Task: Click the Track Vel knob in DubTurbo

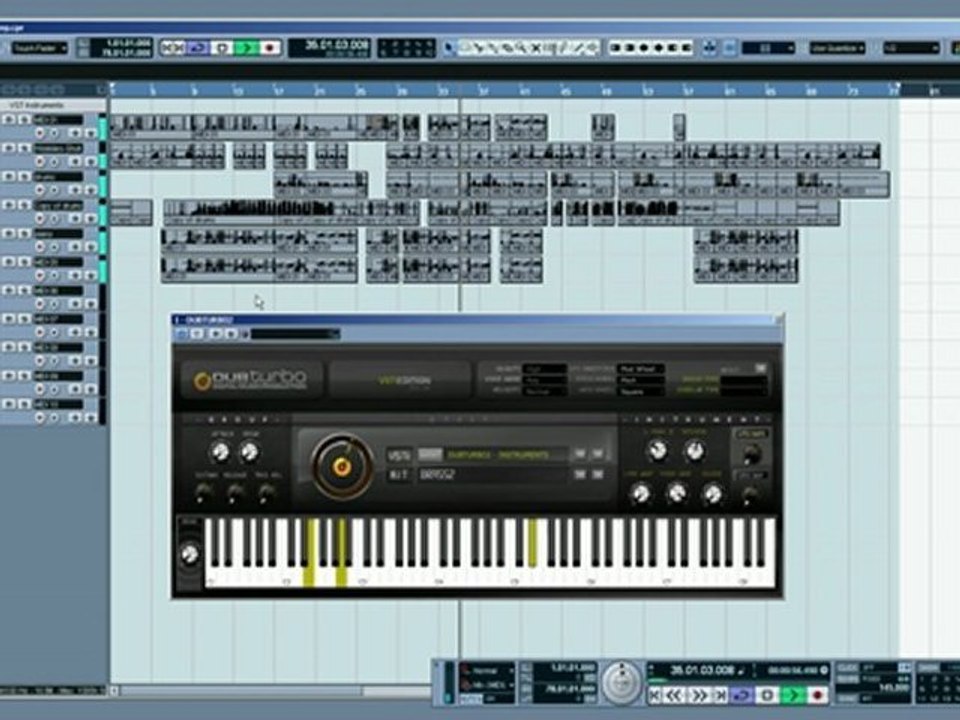Action: (x=266, y=492)
